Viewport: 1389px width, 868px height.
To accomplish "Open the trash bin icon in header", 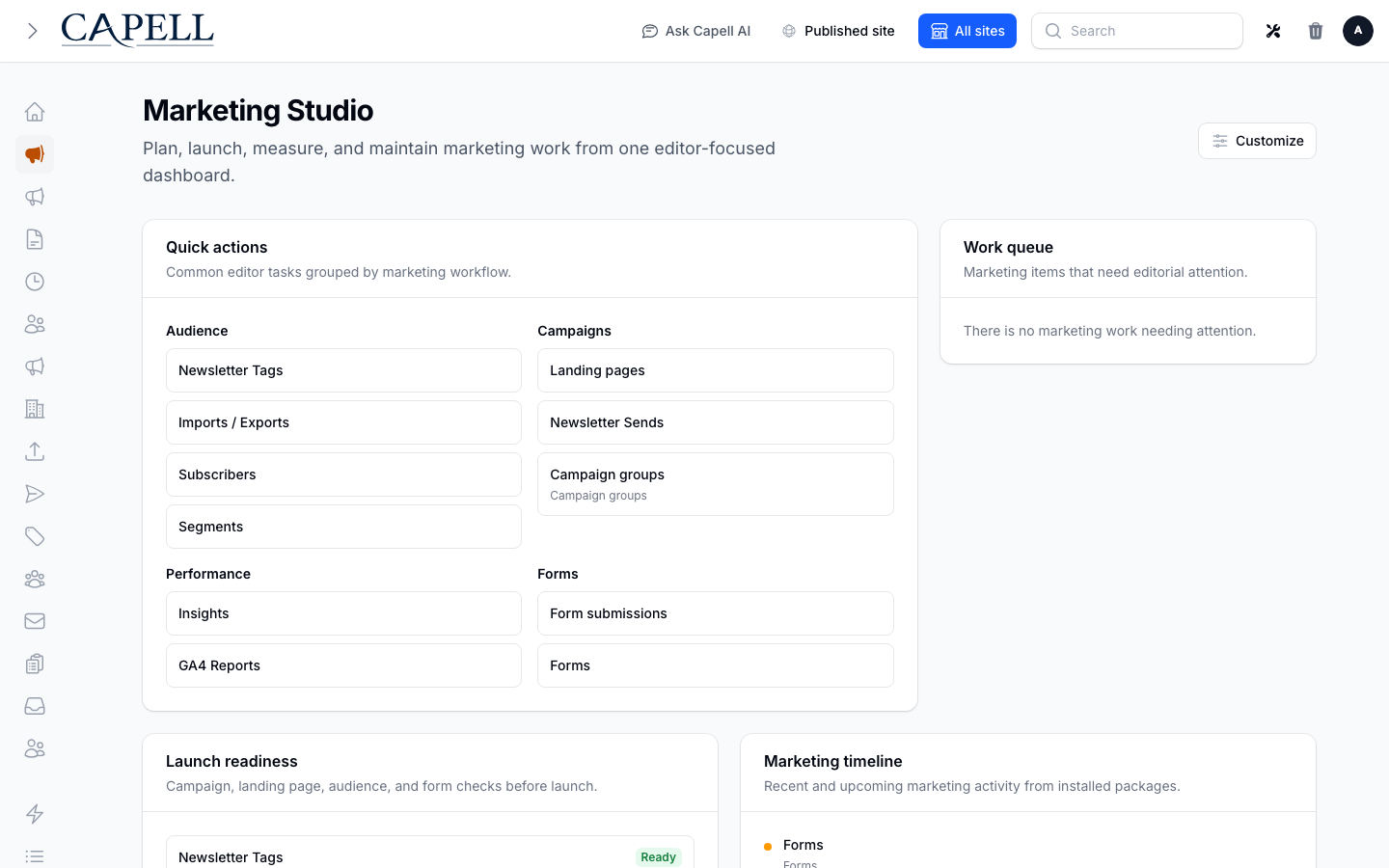I will click(x=1316, y=31).
